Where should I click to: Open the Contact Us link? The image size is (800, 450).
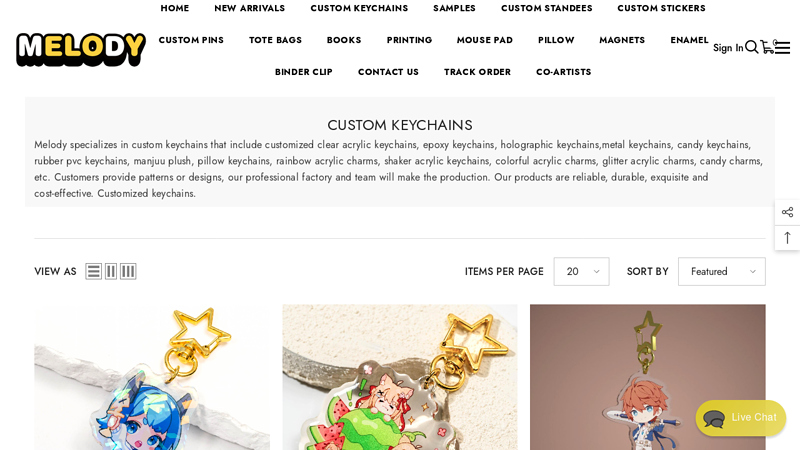[388, 72]
